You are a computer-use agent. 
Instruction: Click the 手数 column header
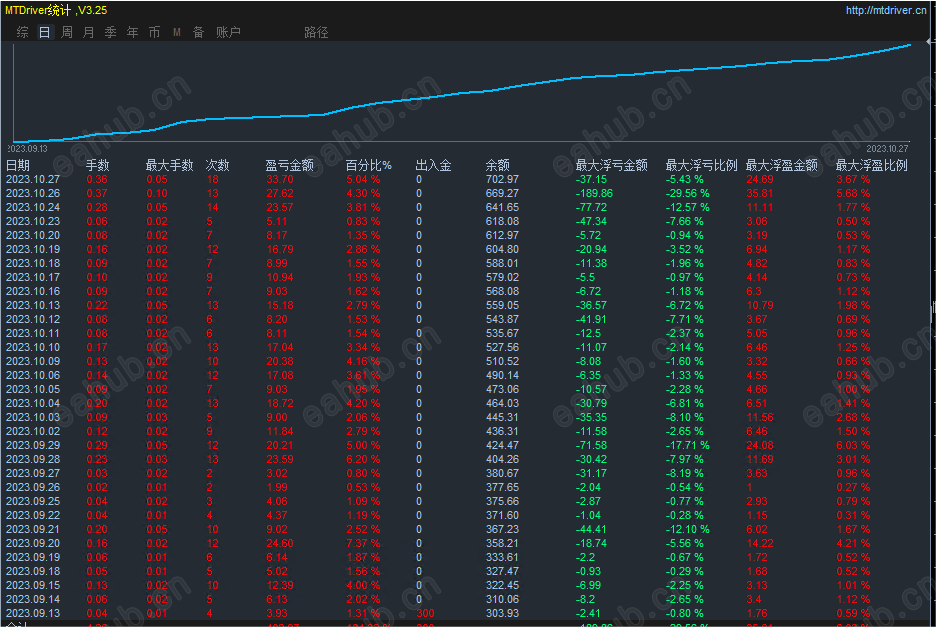pyautogui.click(x=98, y=165)
